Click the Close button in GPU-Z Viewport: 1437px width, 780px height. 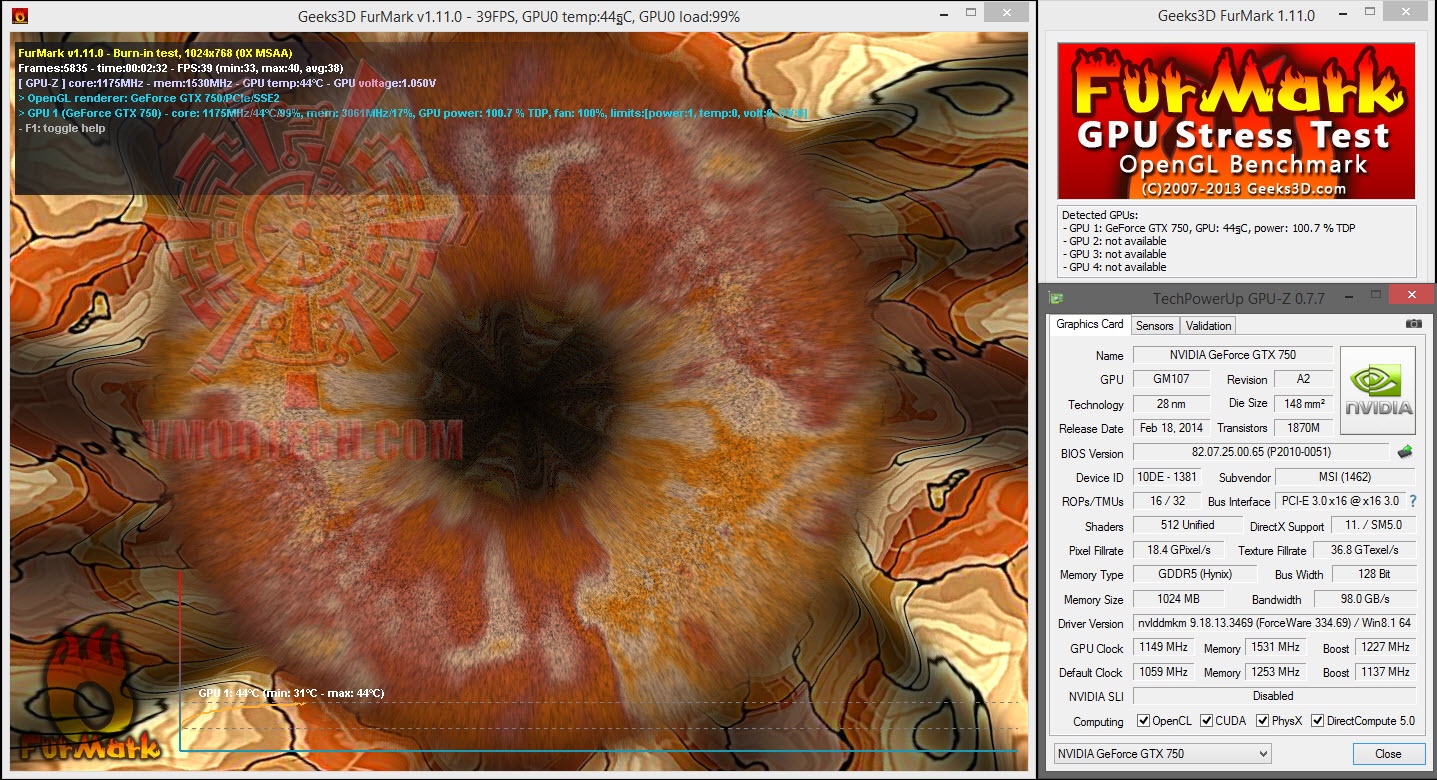[x=1388, y=754]
